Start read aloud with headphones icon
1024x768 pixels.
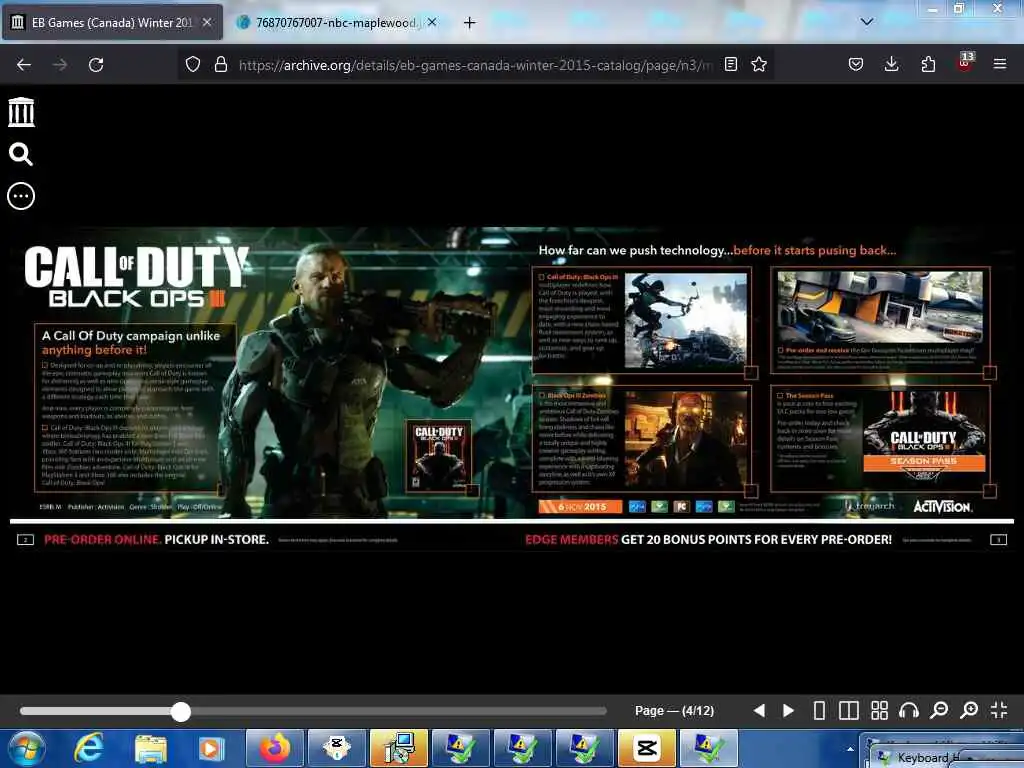(x=908, y=711)
